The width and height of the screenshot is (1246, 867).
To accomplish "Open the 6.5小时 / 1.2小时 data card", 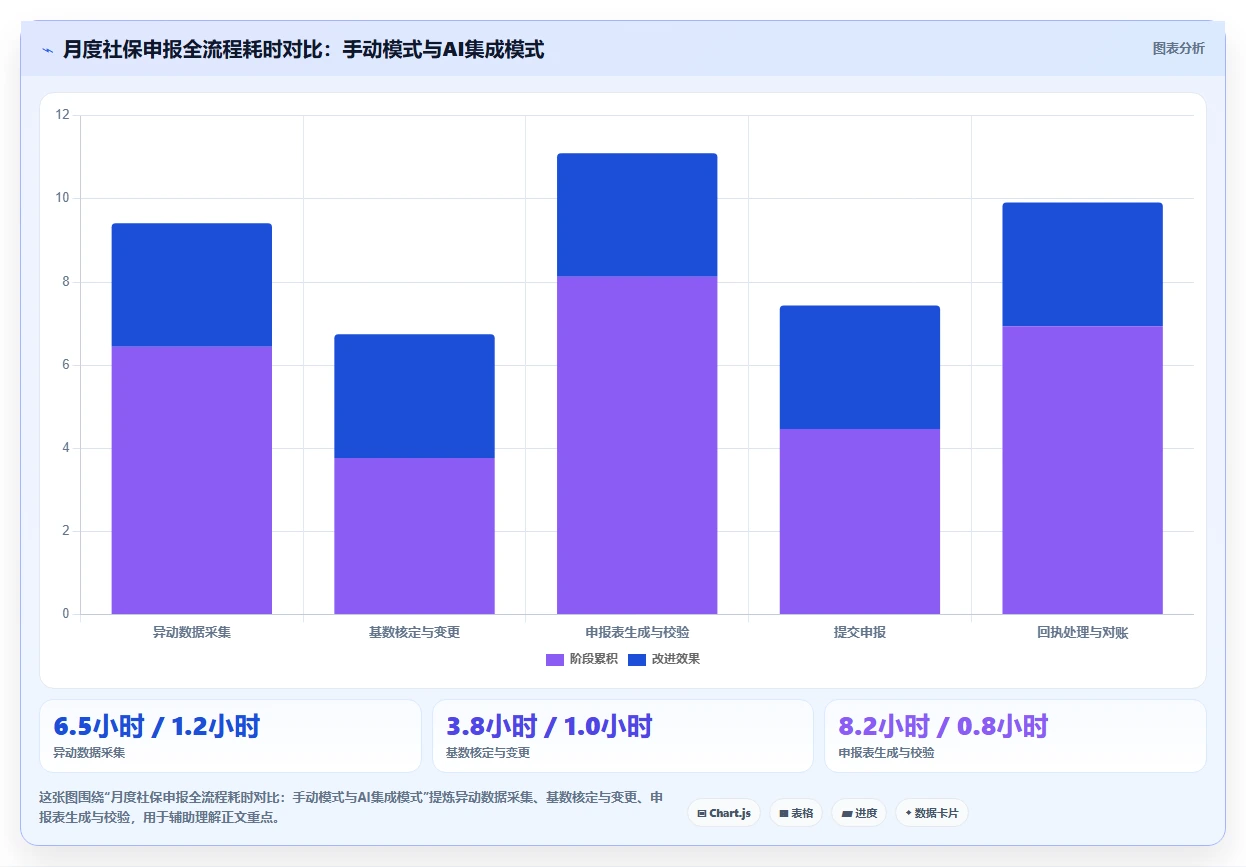I will pyautogui.click(x=230, y=736).
